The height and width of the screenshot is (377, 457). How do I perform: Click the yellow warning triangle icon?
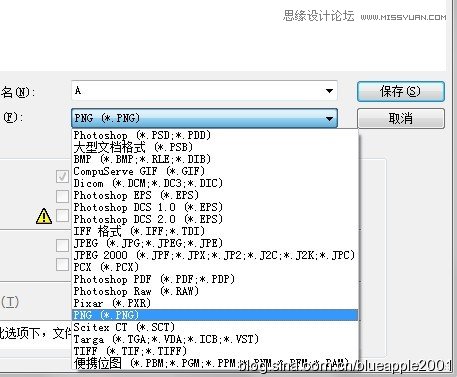(44, 216)
